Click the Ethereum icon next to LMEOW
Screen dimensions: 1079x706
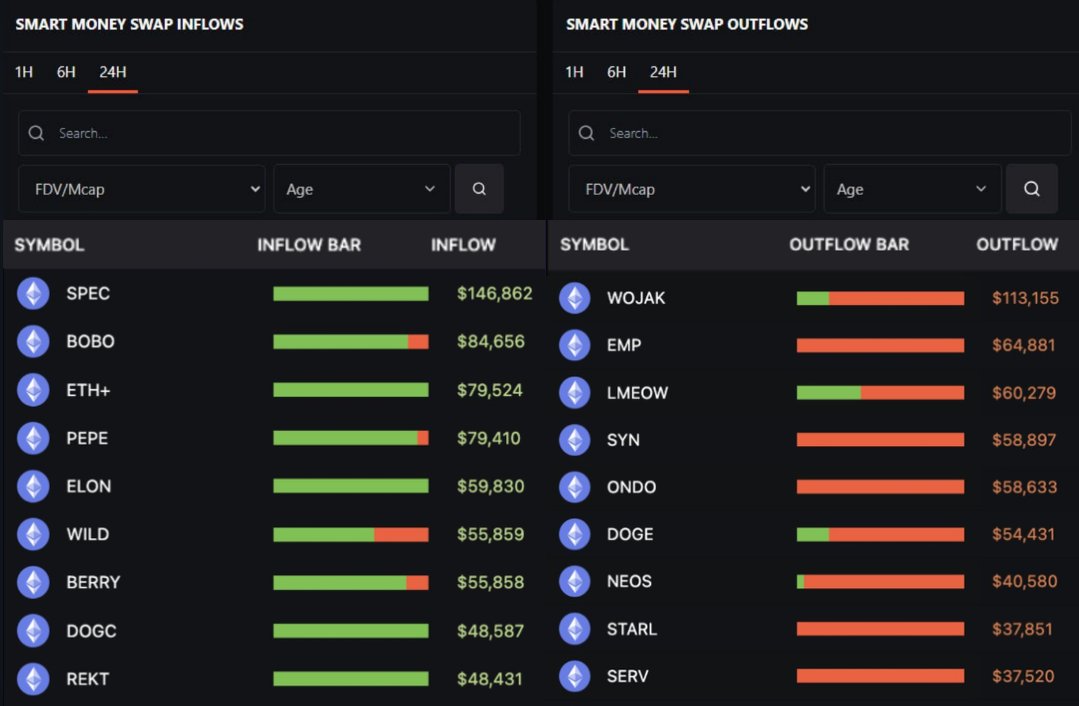point(575,393)
